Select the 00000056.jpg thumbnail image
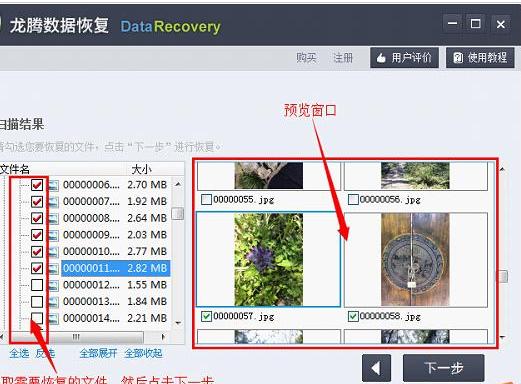This screenshot has height=384, width=521. (415, 176)
